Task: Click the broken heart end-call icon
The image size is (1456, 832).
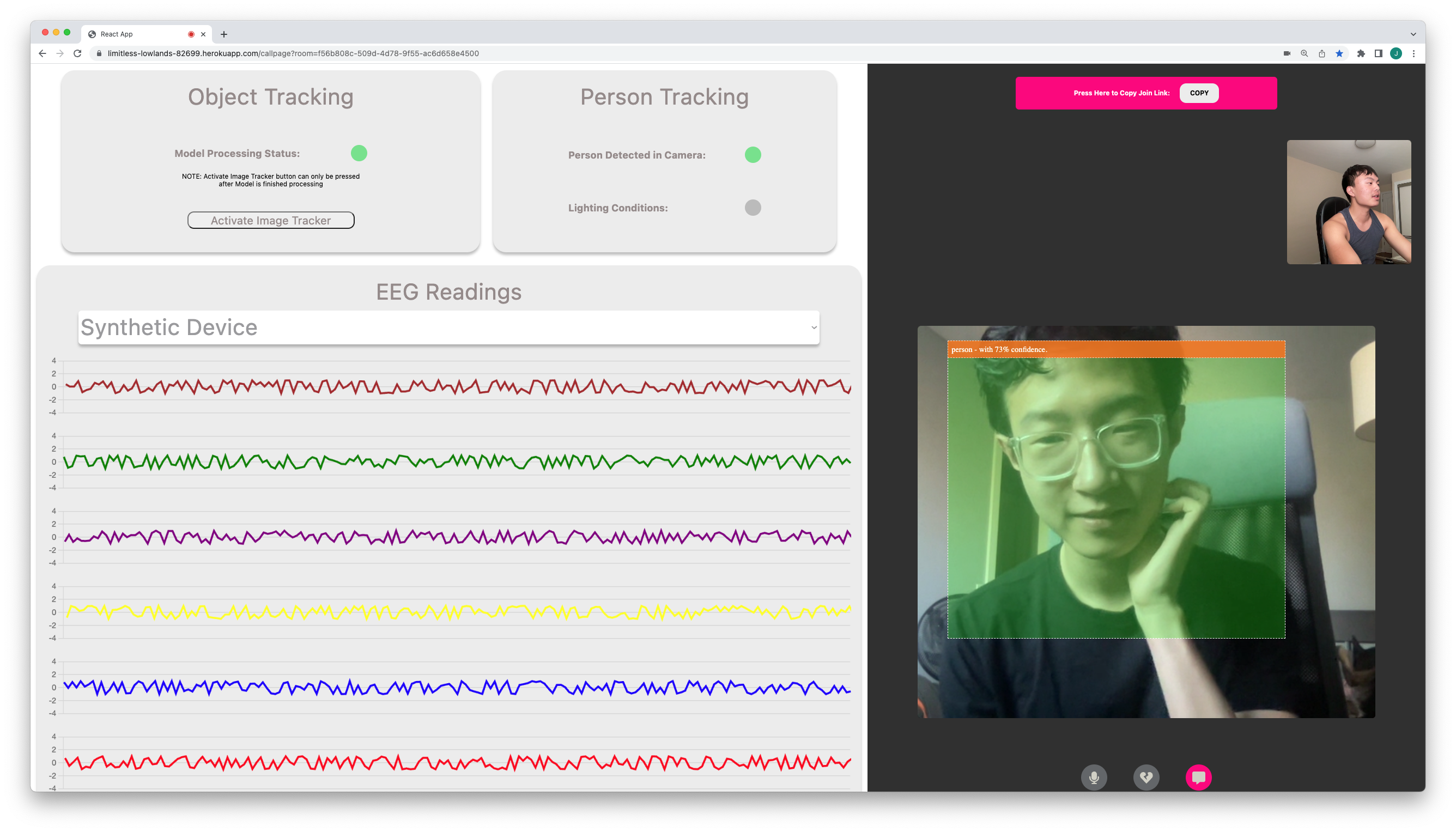Action: pos(1146,777)
